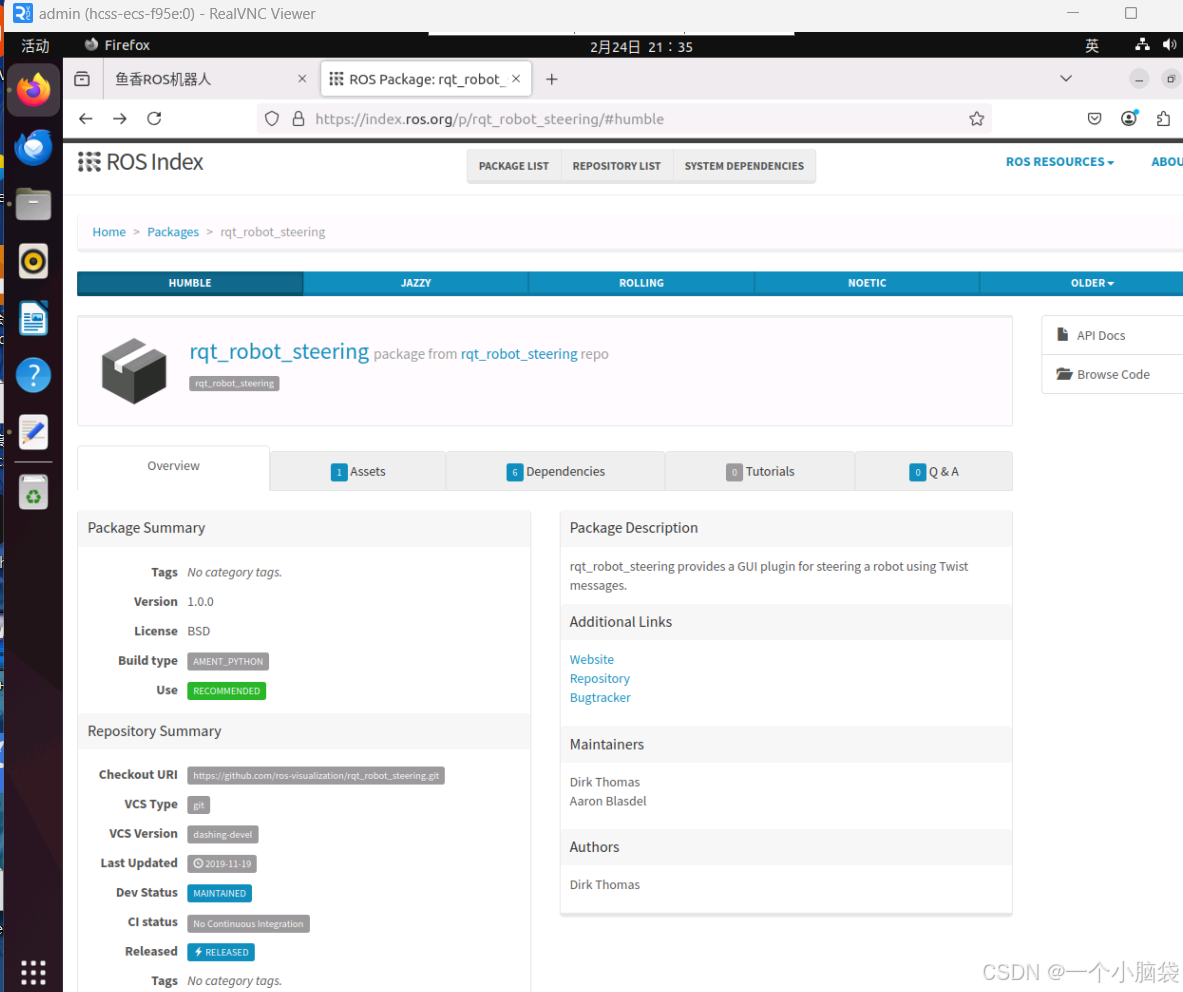Click the dashing-devel VCS version badge
1183x992 pixels.
point(223,834)
